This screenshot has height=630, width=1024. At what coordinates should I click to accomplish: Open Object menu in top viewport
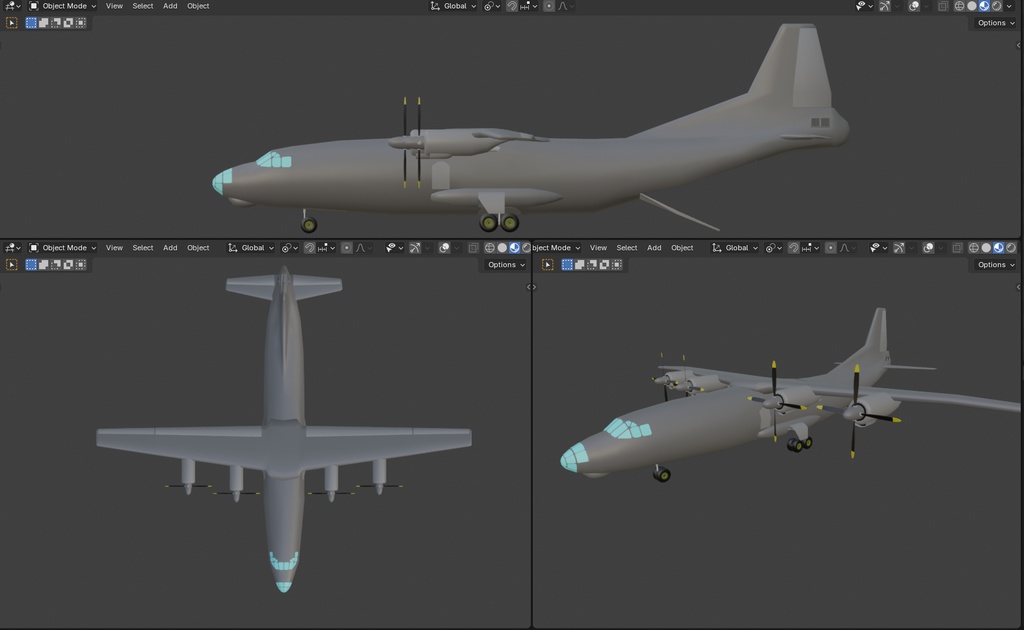[x=198, y=6]
